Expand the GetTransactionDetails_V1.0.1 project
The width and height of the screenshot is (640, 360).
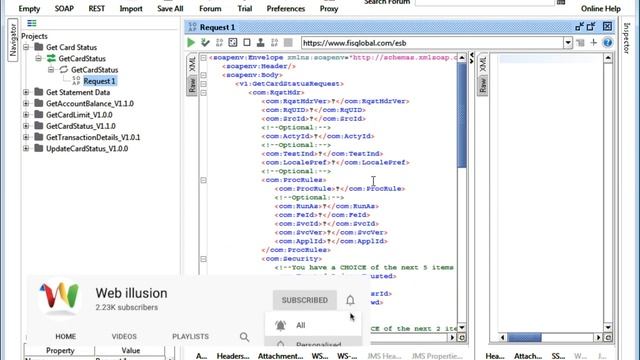pos(26,137)
